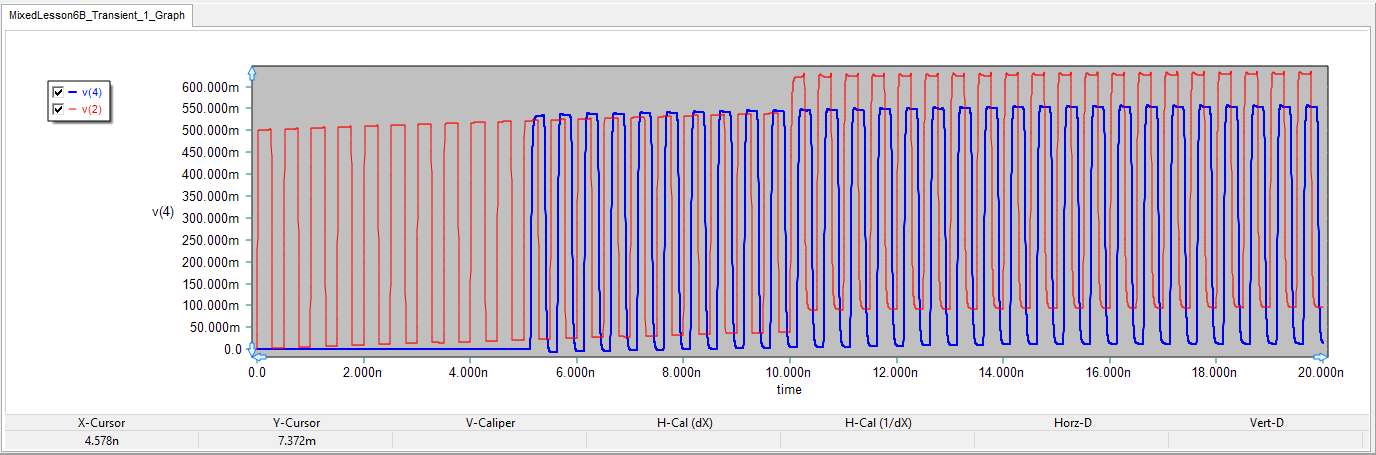Click the V-Caliper column header
The width and height of the screenshot is (1376, 455).
pyautogui.click(x=489, y=423)
